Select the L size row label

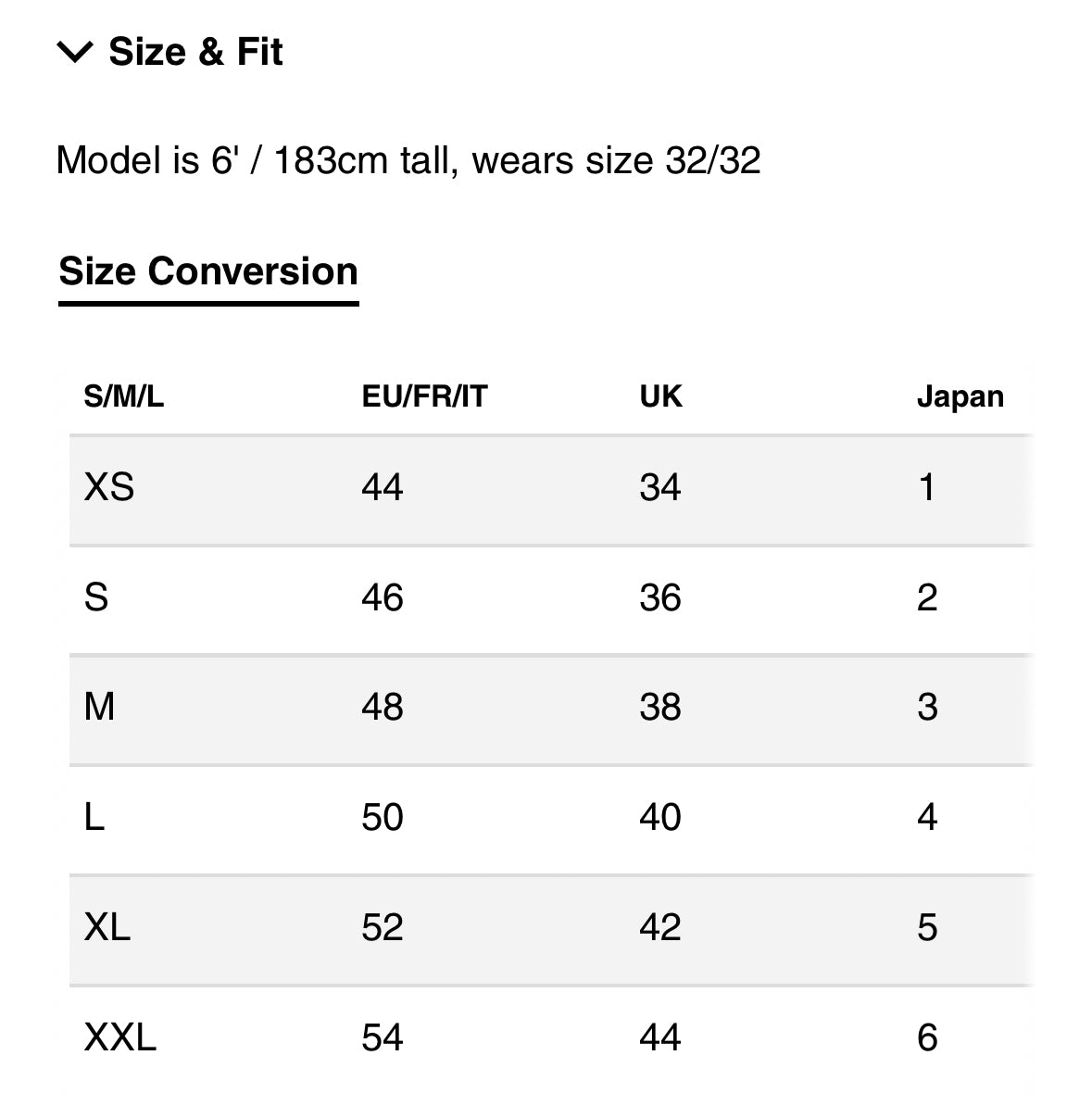94,817
